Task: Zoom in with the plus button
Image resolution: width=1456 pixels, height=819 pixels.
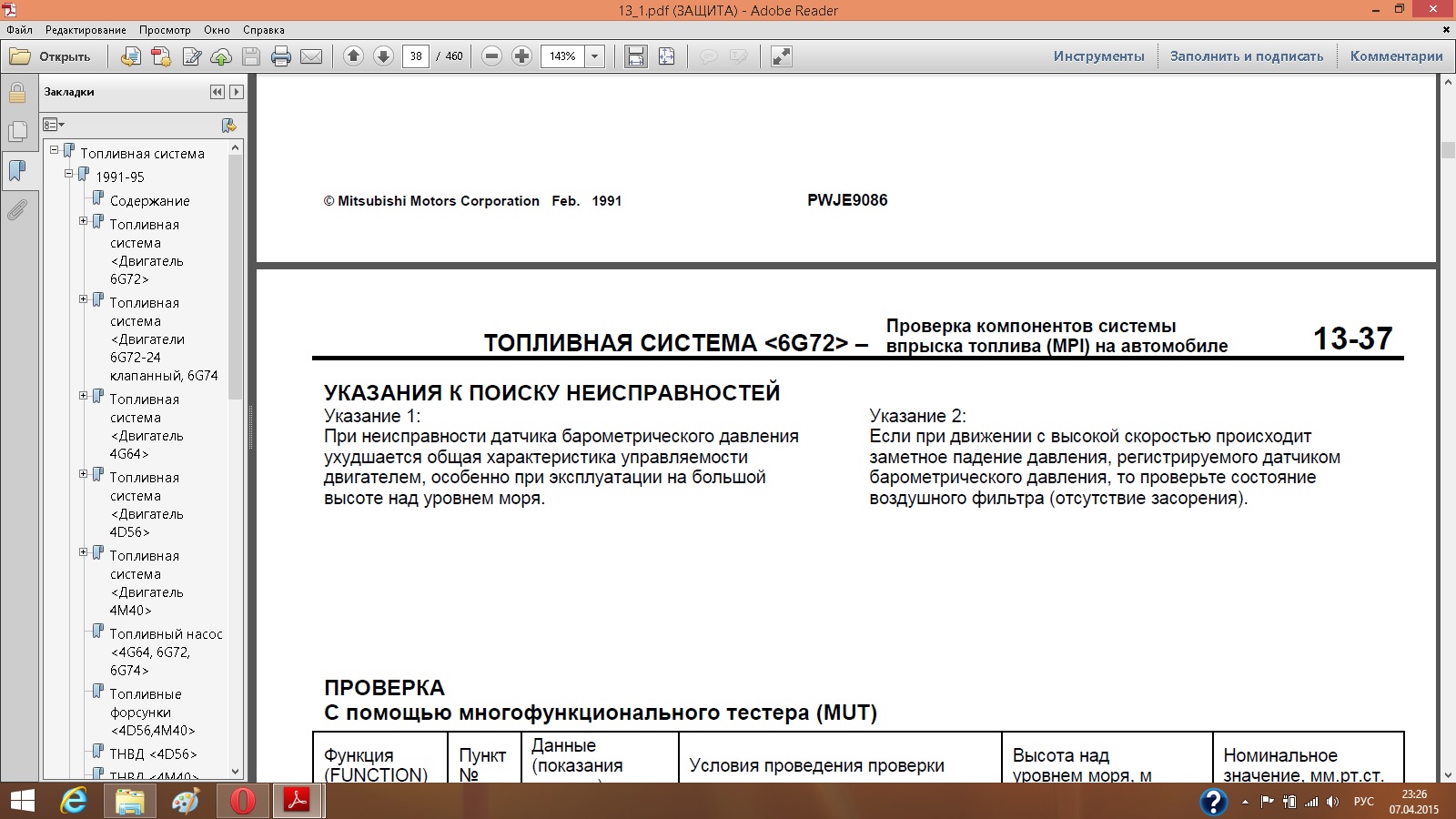Action: point(521,56)
